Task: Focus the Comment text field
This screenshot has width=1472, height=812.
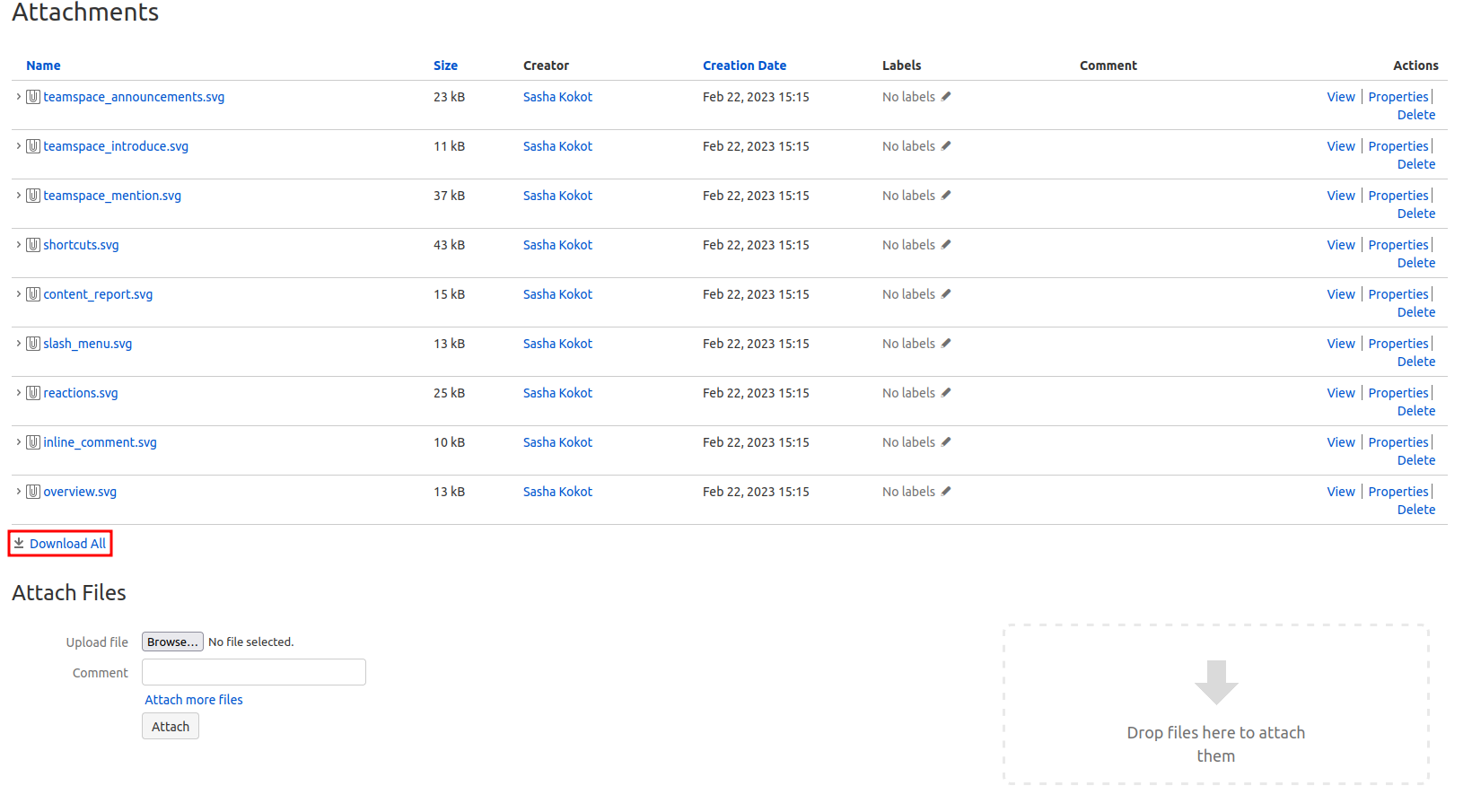Action: click(254, 673)
